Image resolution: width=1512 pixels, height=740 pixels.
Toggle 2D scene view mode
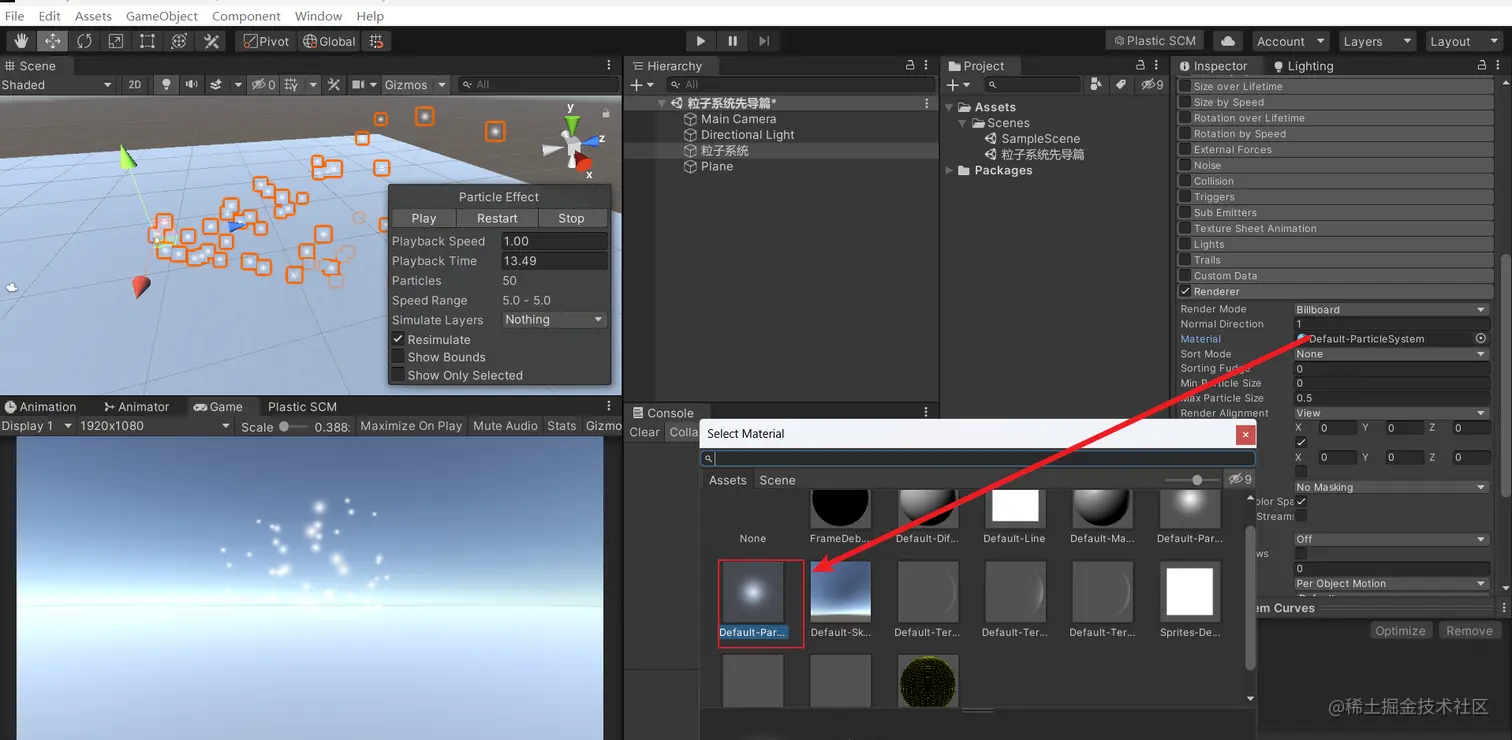(x=135, y=85)
